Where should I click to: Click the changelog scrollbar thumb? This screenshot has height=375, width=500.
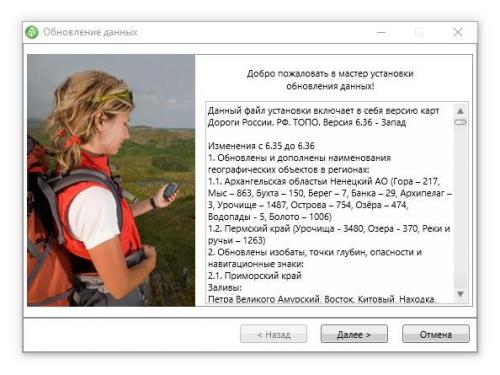(x=460, y=122)
